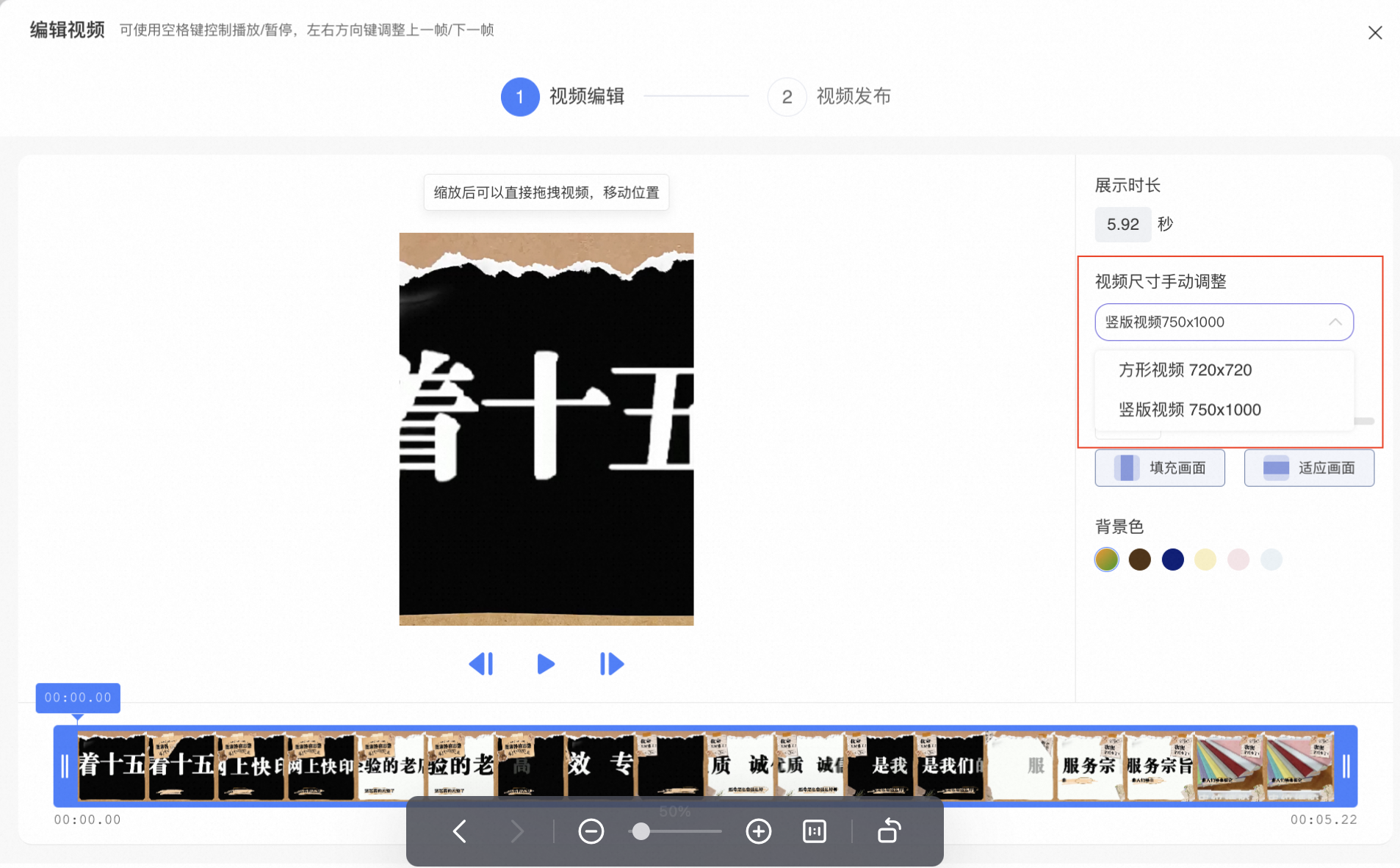Select the navy blue background color
The image size is (1400, 868).
click(x=1173, y=560)
